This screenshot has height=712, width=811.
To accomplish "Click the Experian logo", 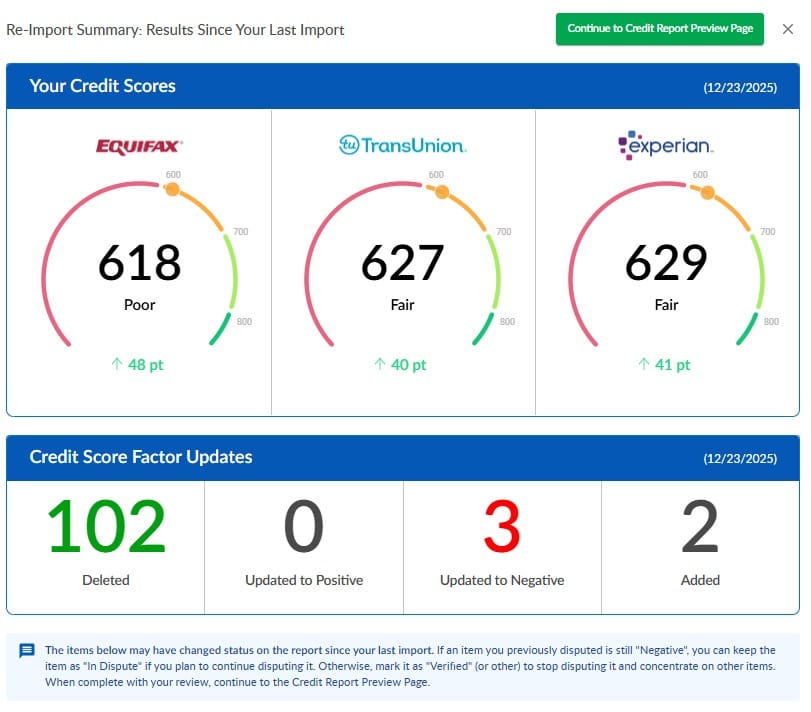I will pos(665,146).
